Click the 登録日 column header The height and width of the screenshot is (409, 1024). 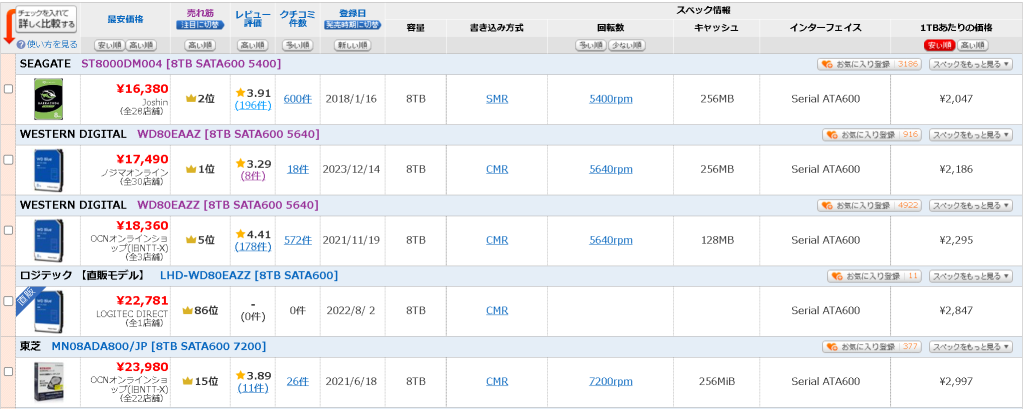pos(353,12)
